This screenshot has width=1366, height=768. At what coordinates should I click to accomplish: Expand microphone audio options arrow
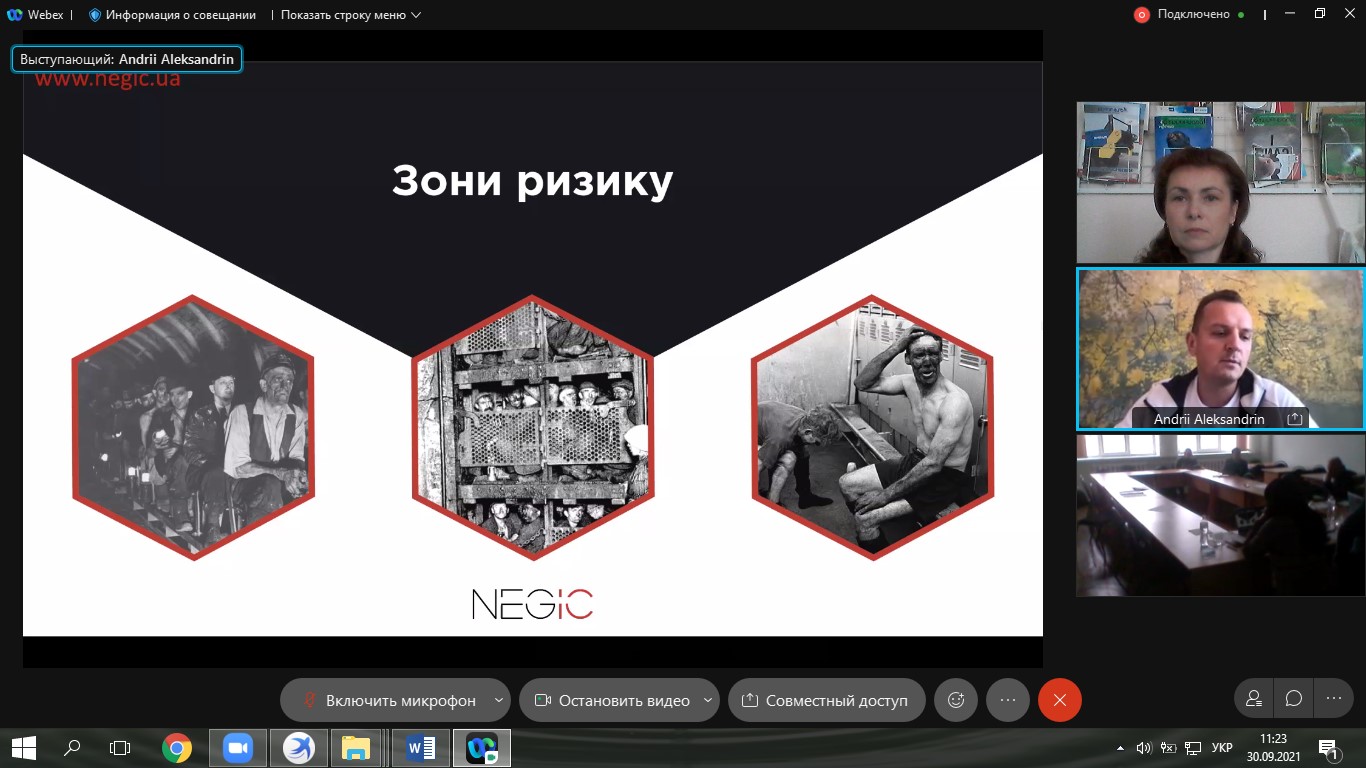(499, 700)
